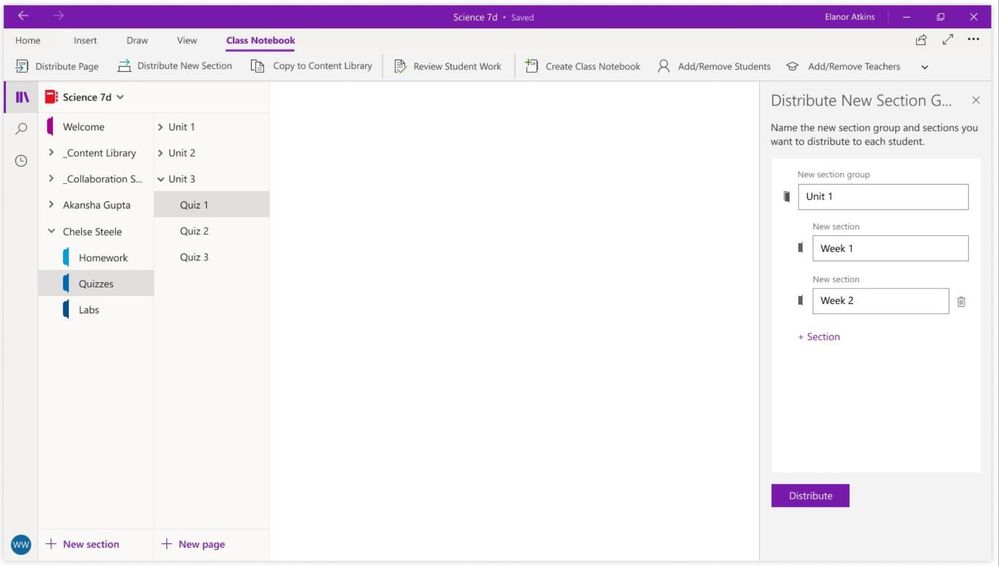The image size is (999, 566).
Task: Open the Quiz 1 page
Action: click(212, 205)
